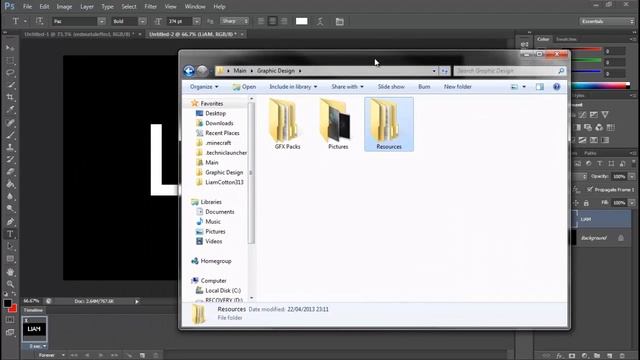Click the Explorer search magnifier icon
The image size is (640, 360).
click(x=561, y=71)
